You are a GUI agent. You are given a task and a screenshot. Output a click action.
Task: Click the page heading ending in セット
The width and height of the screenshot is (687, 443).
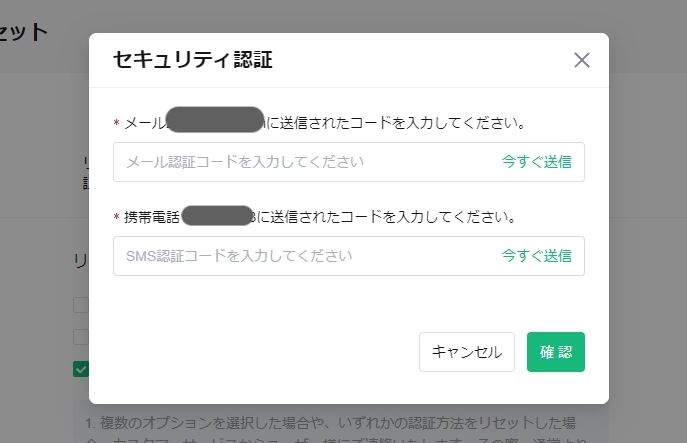pyautogui.click(x=24, y=32)
